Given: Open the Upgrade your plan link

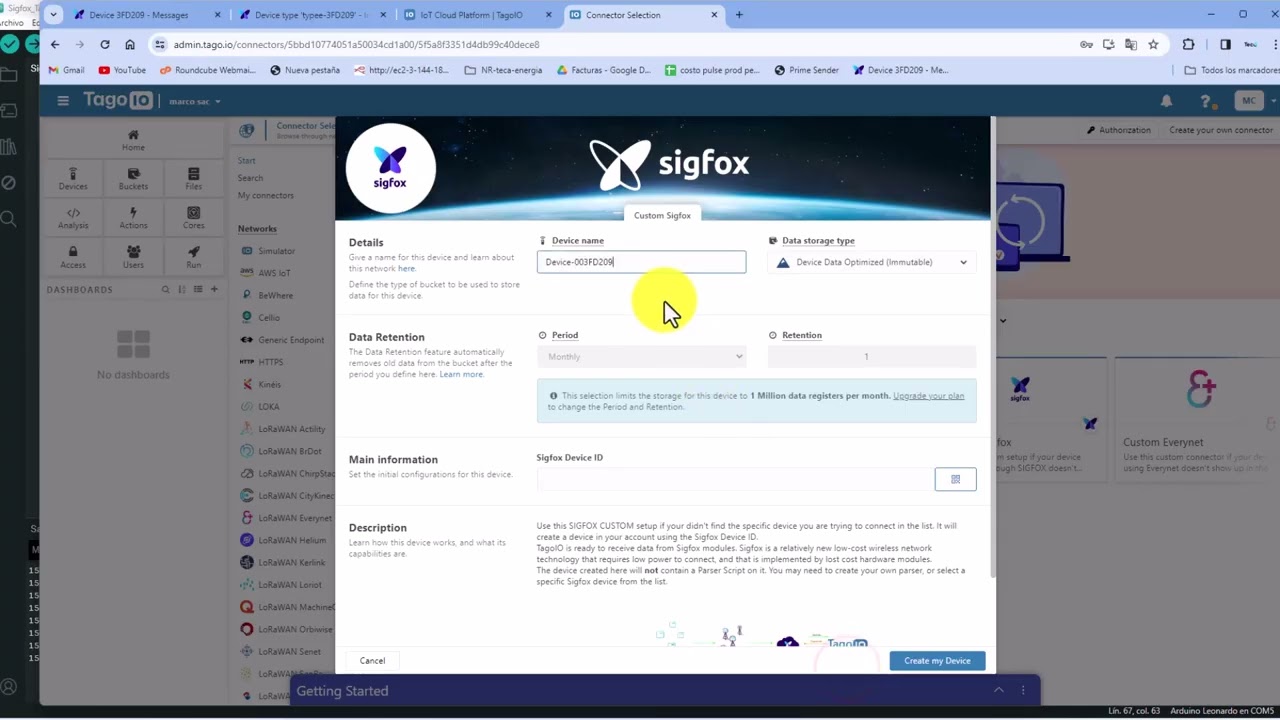Looking at the screenshot, I should [928, 396].
